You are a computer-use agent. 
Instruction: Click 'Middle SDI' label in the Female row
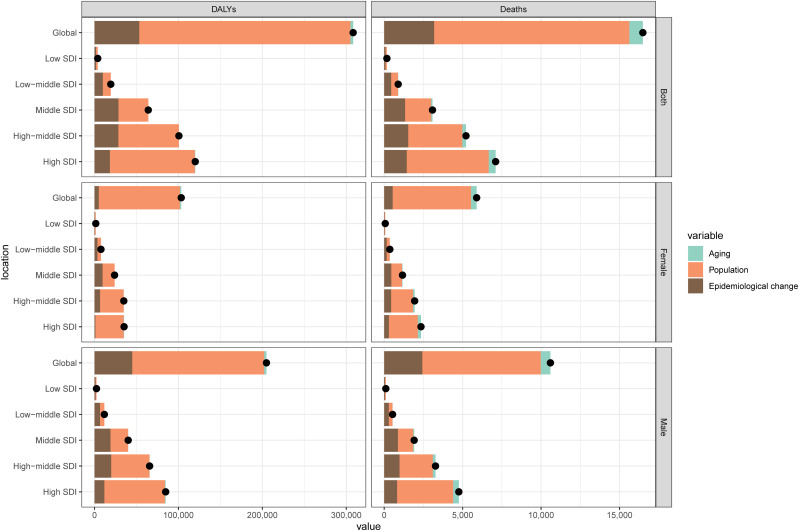[56, 275]
